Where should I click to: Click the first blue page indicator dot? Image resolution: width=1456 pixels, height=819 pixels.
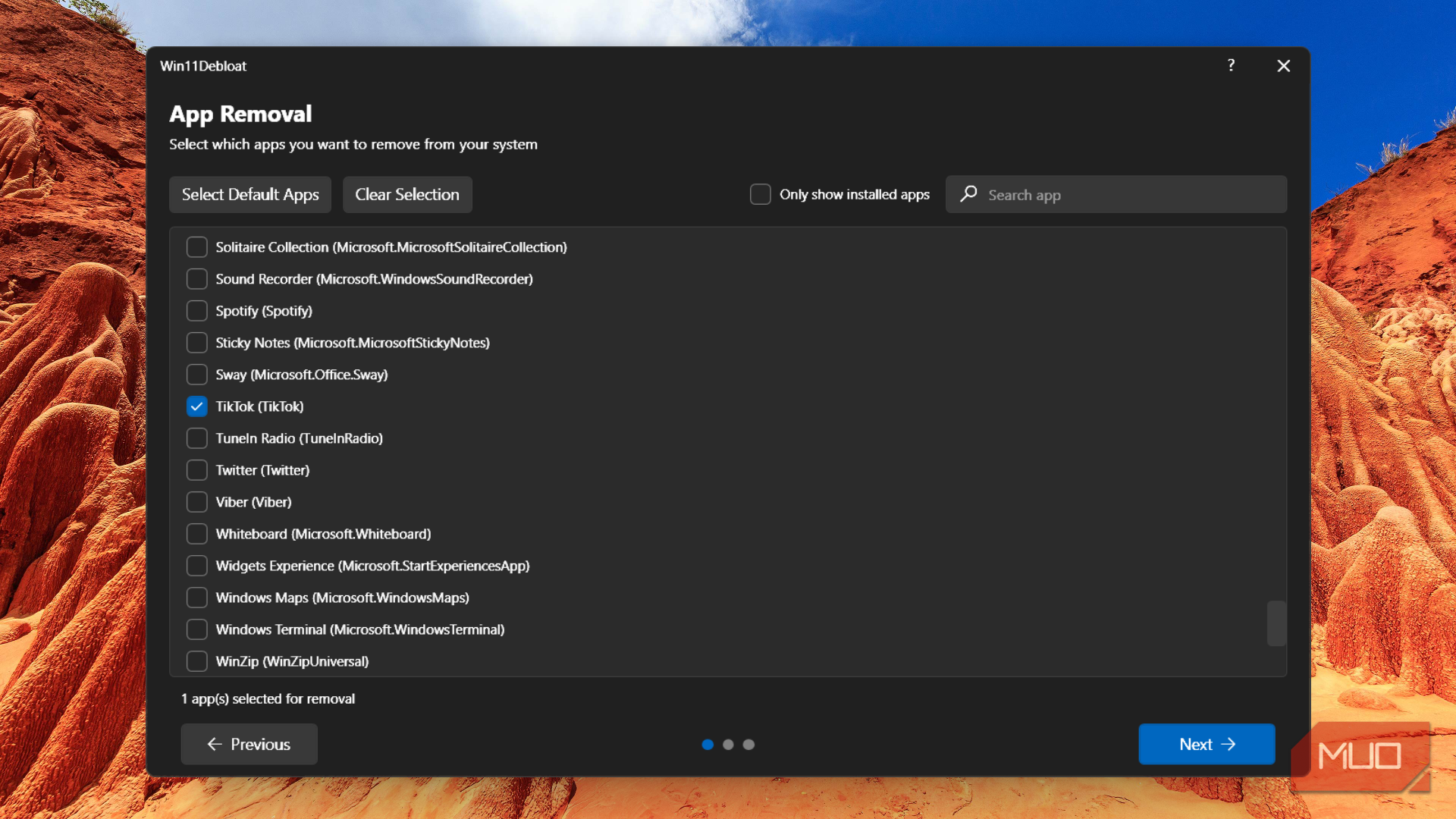pos(708,745)
